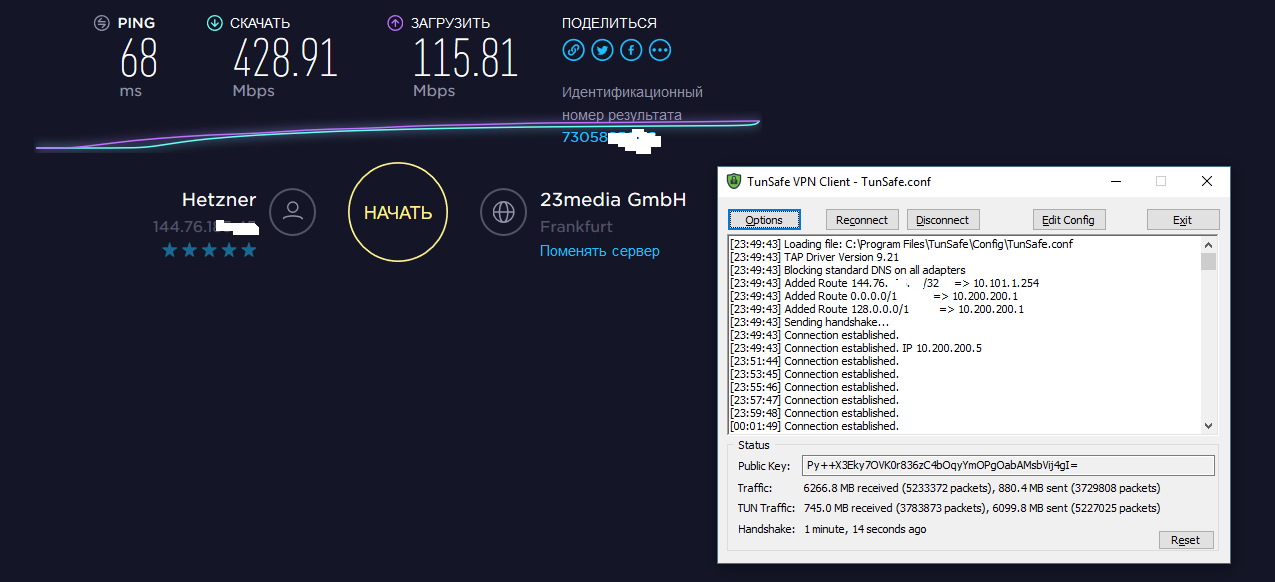Click log line 'Connection established. IP 10.200.200.5'
The height and width of the screenshot is (582, 1275).
(856, 348)
